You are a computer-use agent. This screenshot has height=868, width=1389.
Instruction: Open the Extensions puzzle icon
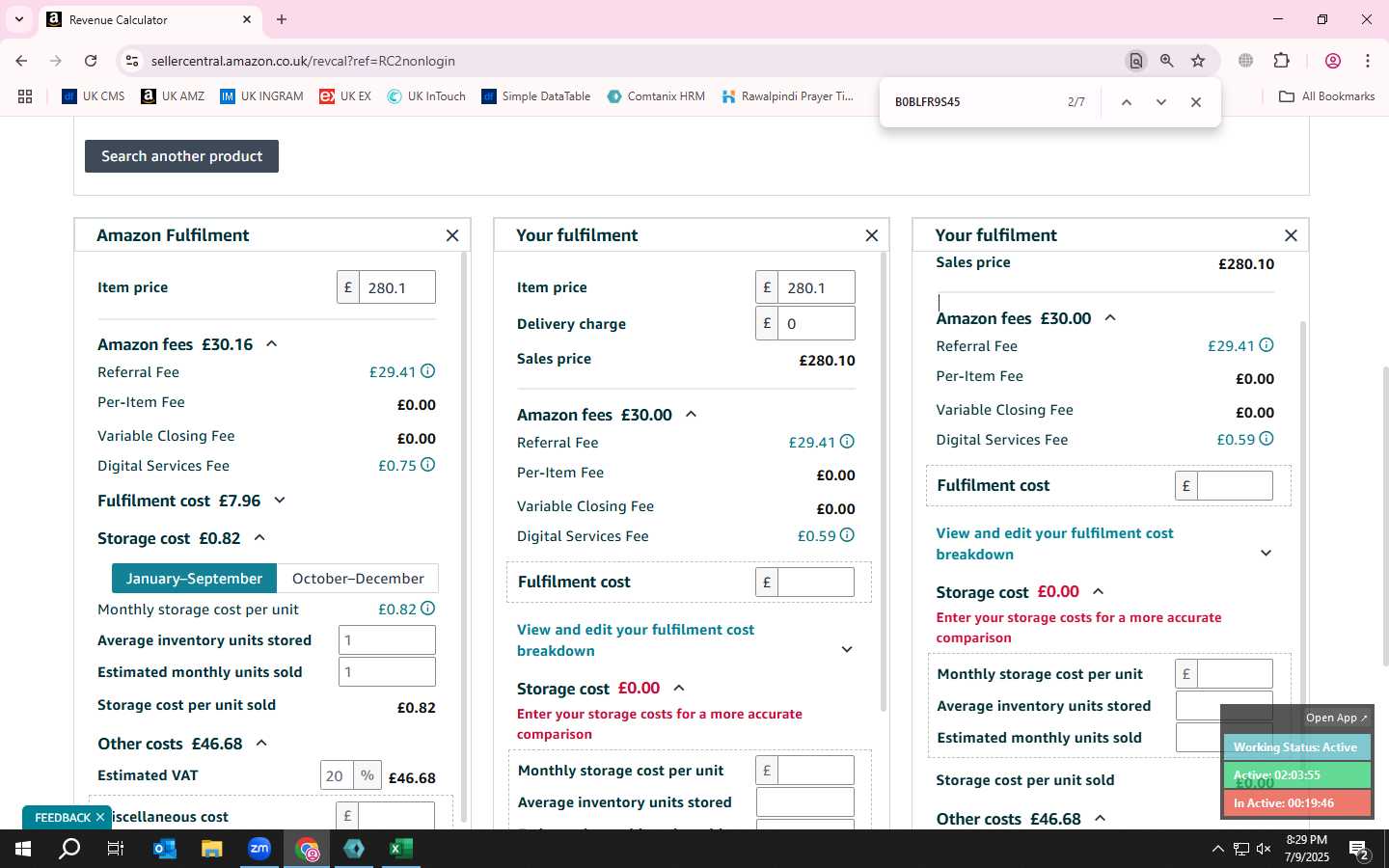1281,61
